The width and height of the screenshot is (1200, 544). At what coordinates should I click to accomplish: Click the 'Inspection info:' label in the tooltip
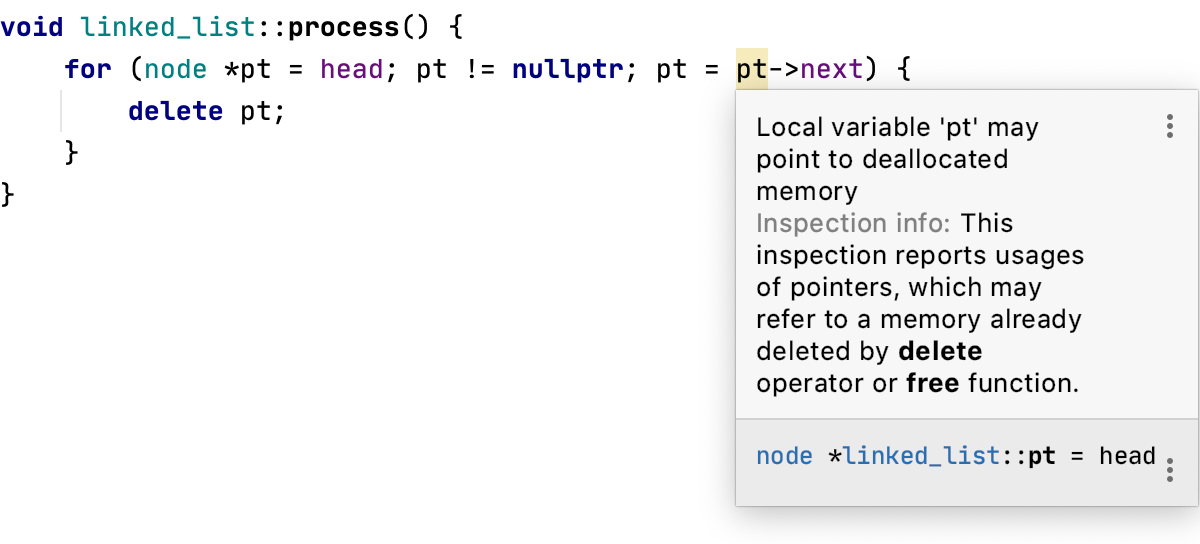[x=853, y=223]
